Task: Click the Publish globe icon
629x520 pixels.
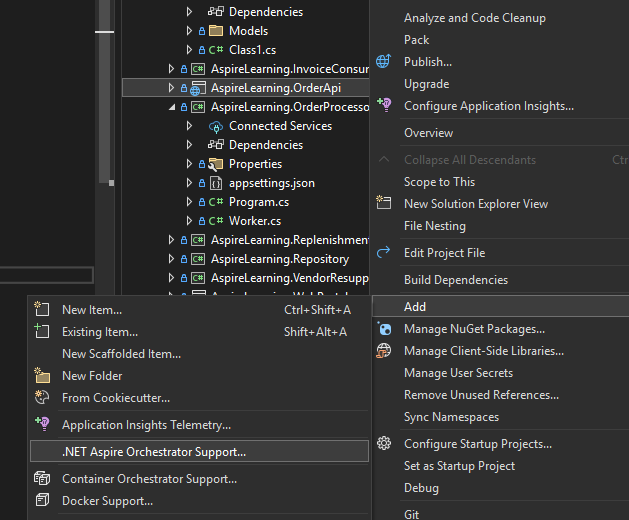Action: point(383,61)
